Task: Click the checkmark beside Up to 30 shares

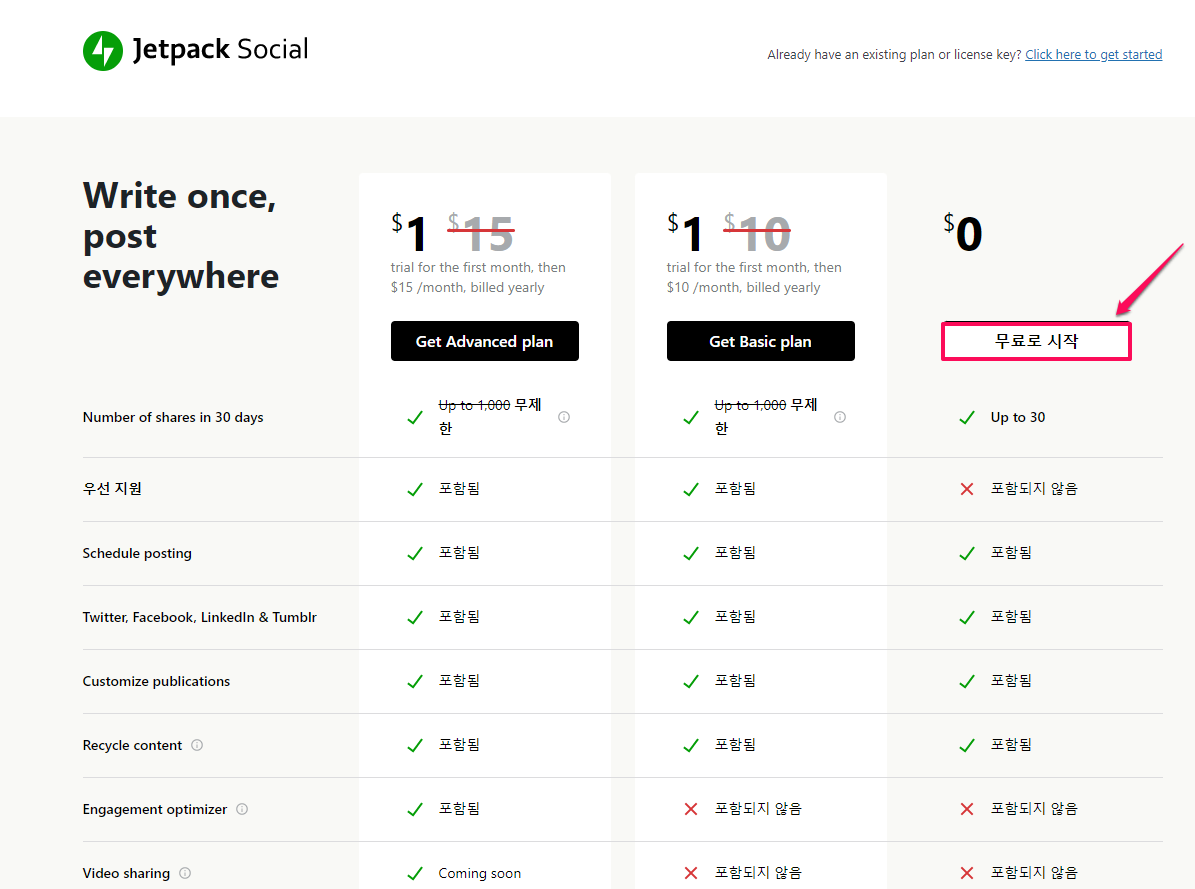Action: [x=966, y=417]
